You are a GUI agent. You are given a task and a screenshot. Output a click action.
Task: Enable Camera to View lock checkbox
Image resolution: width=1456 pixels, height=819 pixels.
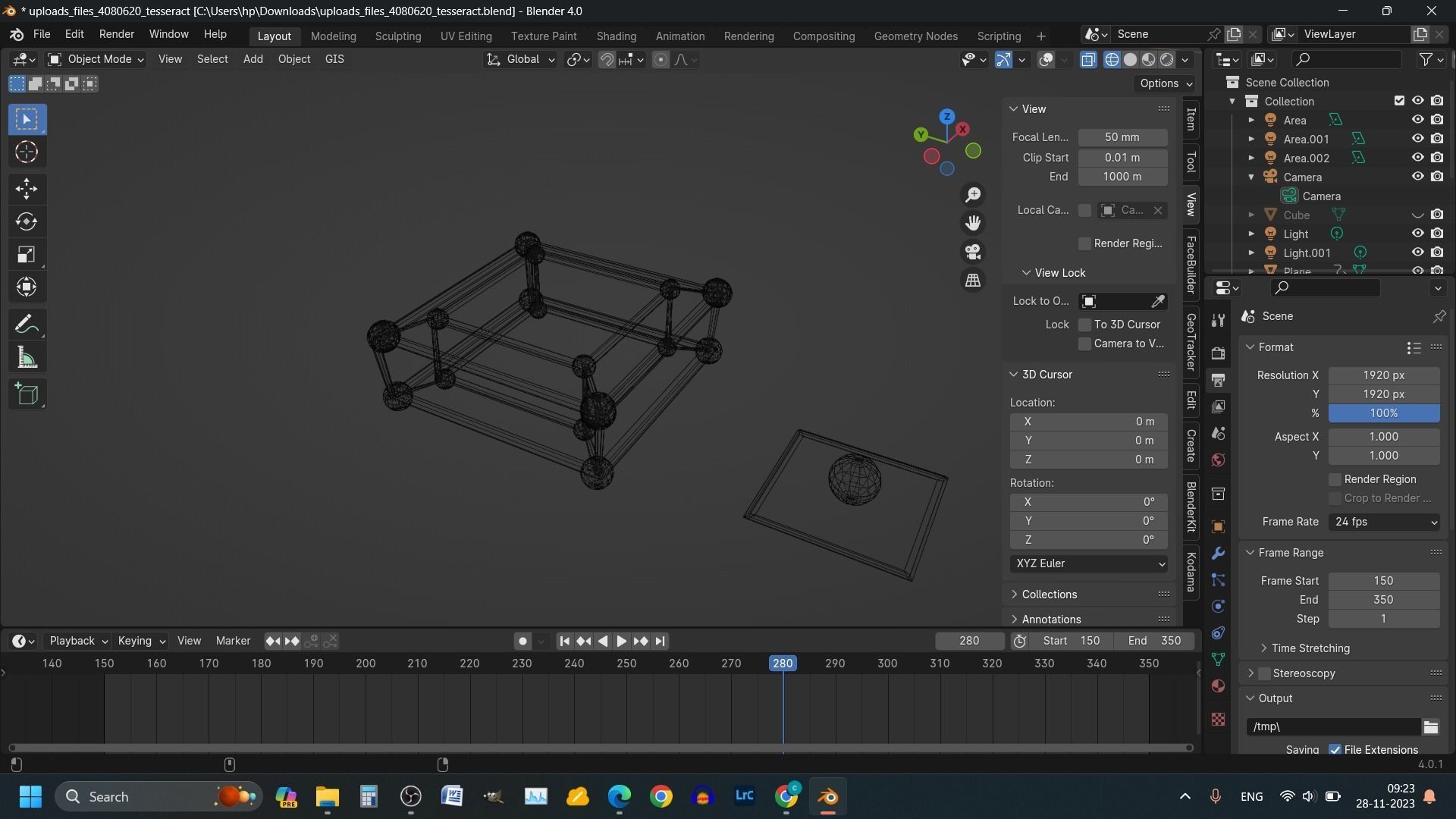(1084, 344)
